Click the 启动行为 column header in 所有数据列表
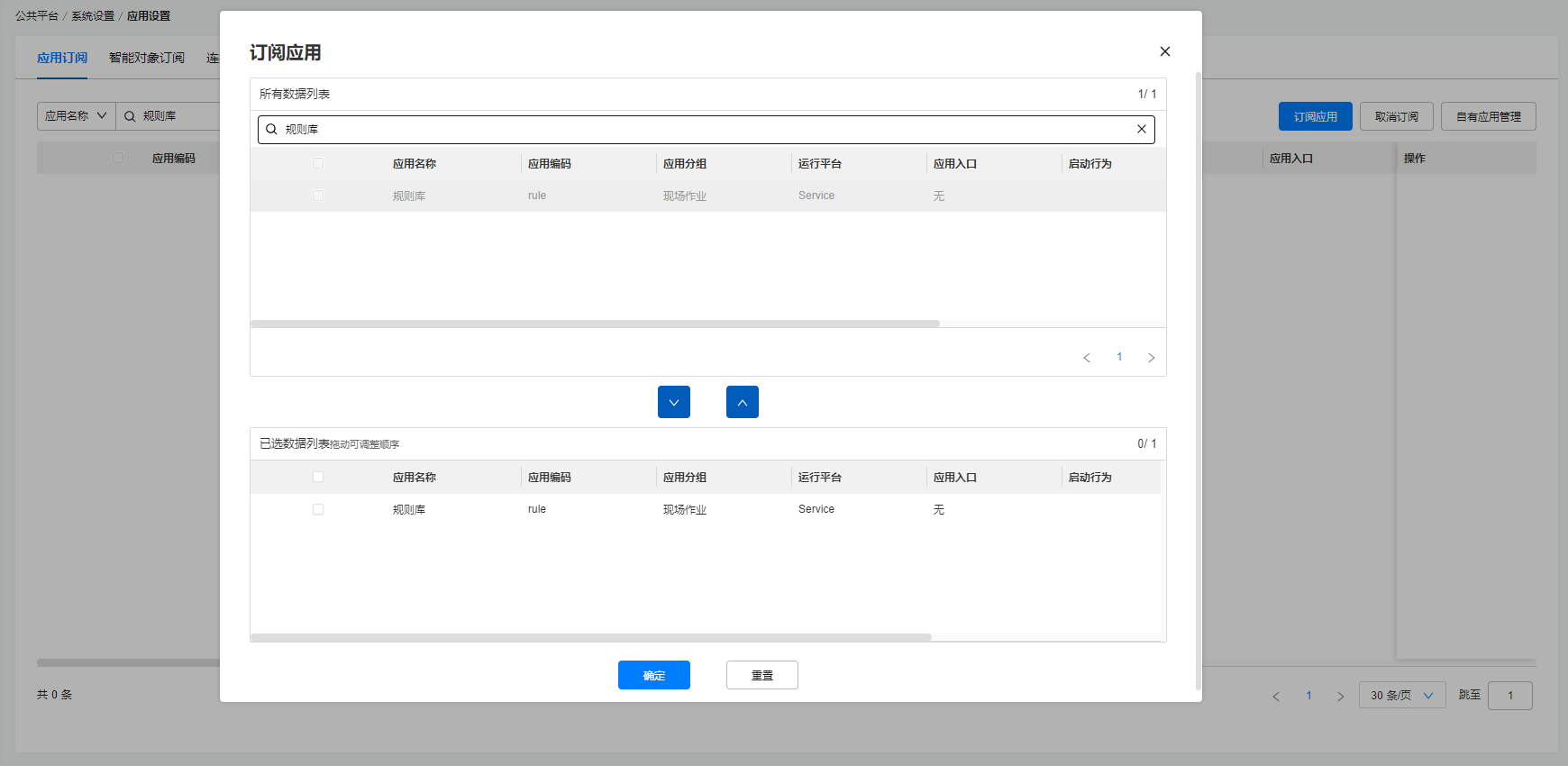Image resolution: width=1568 pixels, height=766 pixels. coord(1090,164)
